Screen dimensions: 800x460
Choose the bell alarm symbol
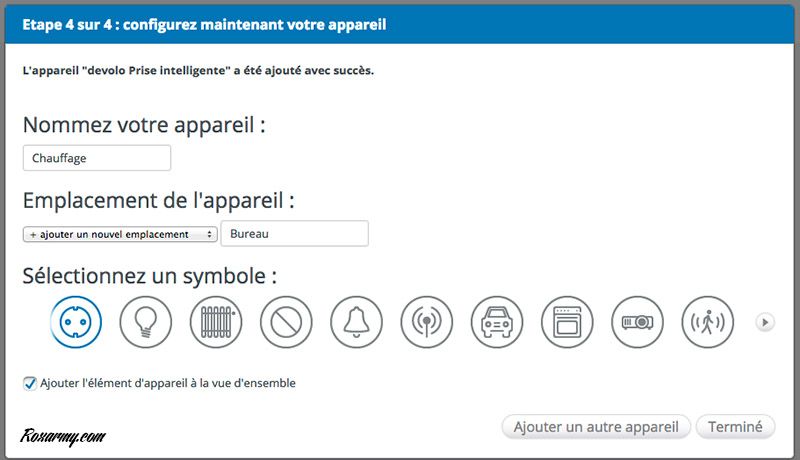pos(357,322)
